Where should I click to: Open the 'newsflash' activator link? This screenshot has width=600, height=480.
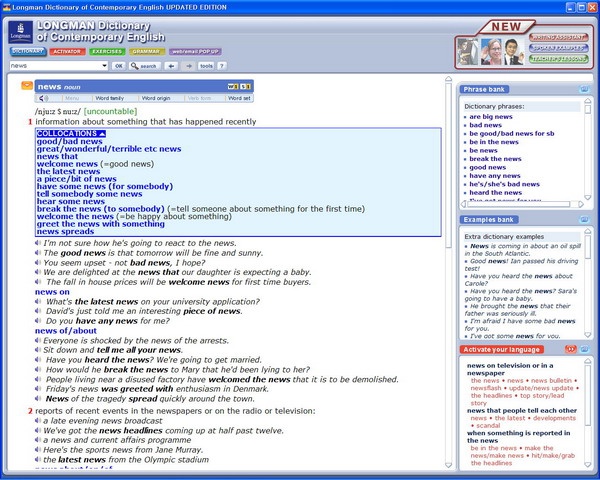click(x=486, y=388)
